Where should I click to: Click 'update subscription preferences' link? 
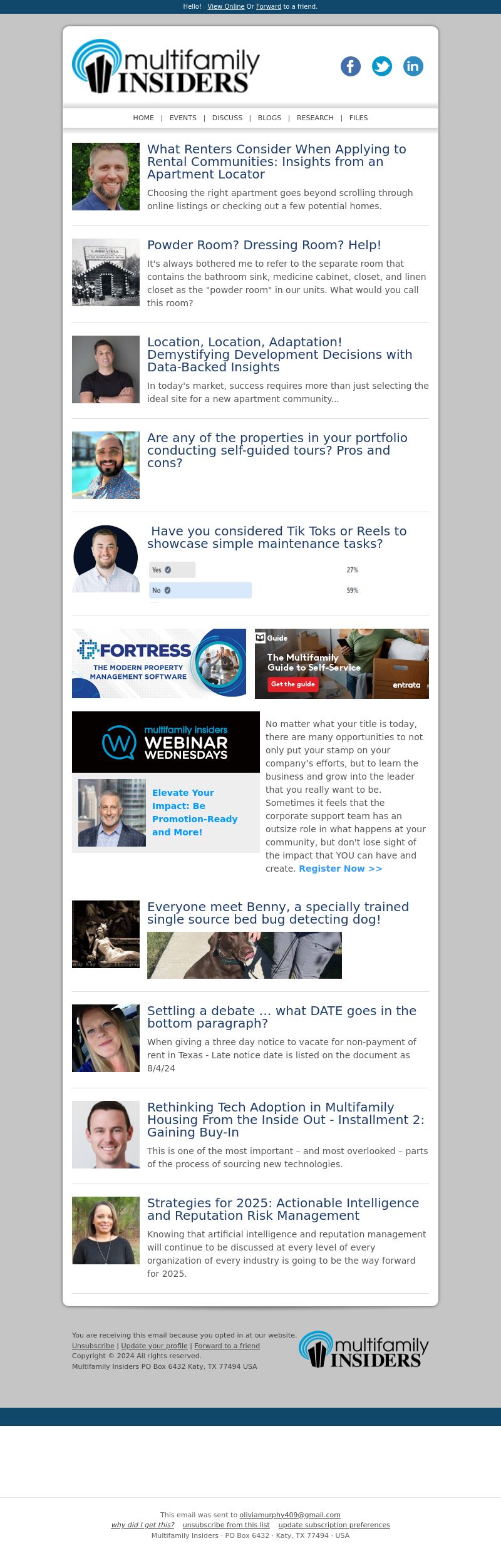point(334,1525)
